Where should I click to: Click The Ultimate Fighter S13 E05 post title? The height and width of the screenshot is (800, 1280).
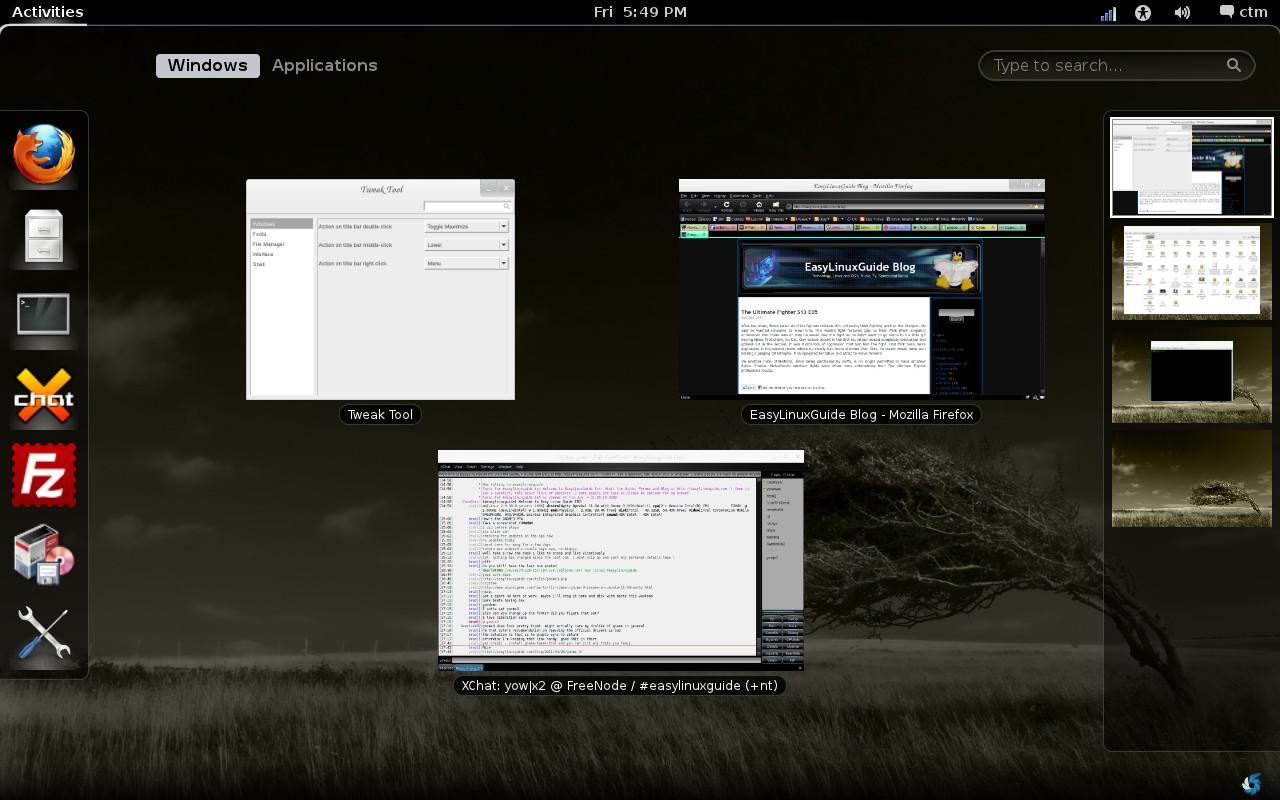pyautogui.click(x=779, y=312)
